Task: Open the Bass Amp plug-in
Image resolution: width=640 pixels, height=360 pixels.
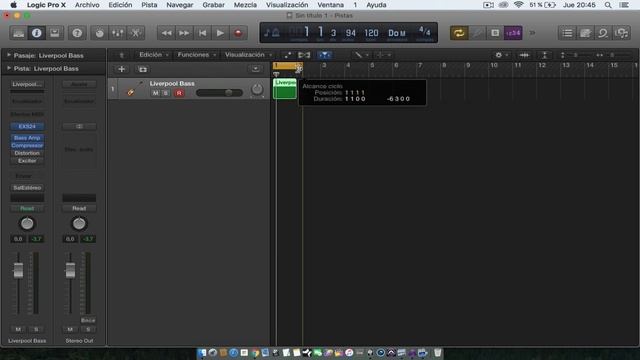Action: (x=27, y=138)
